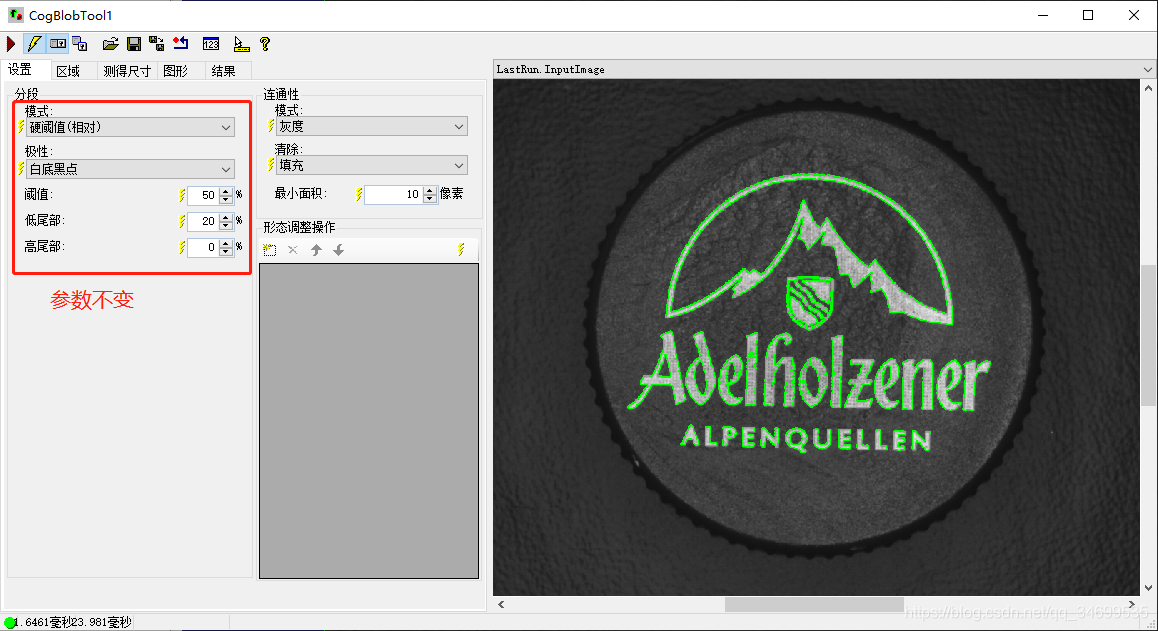Click lightning icon beside 最小面积
The image size is (1158, 631).
(359, 194)
